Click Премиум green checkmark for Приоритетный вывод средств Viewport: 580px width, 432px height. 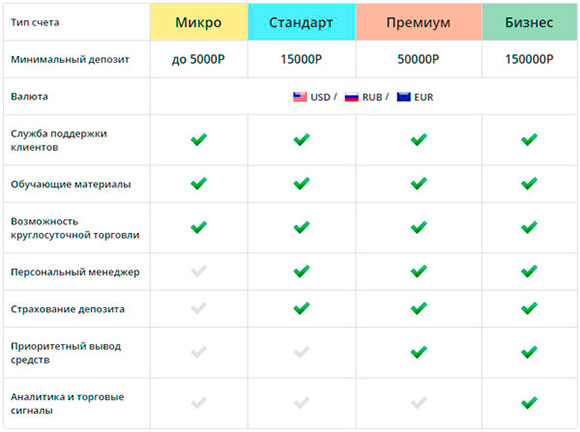click(419, 352)
